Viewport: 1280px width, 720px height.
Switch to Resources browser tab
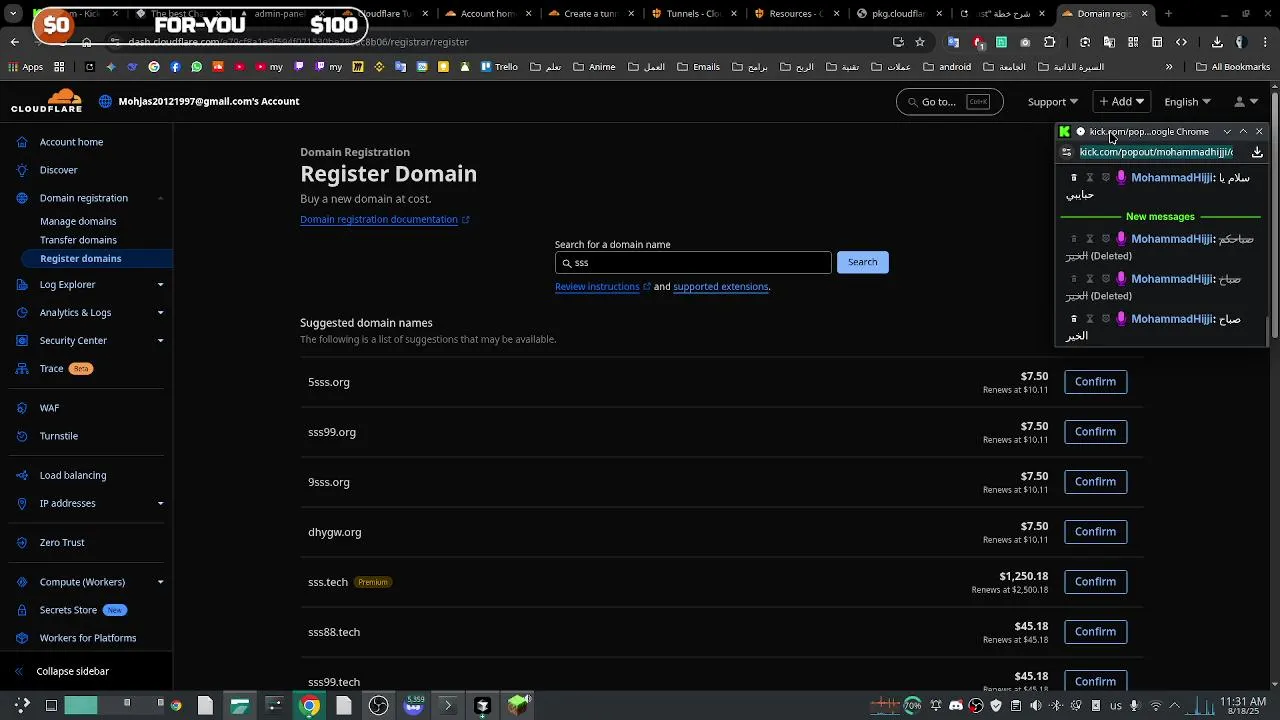[796, 14]
